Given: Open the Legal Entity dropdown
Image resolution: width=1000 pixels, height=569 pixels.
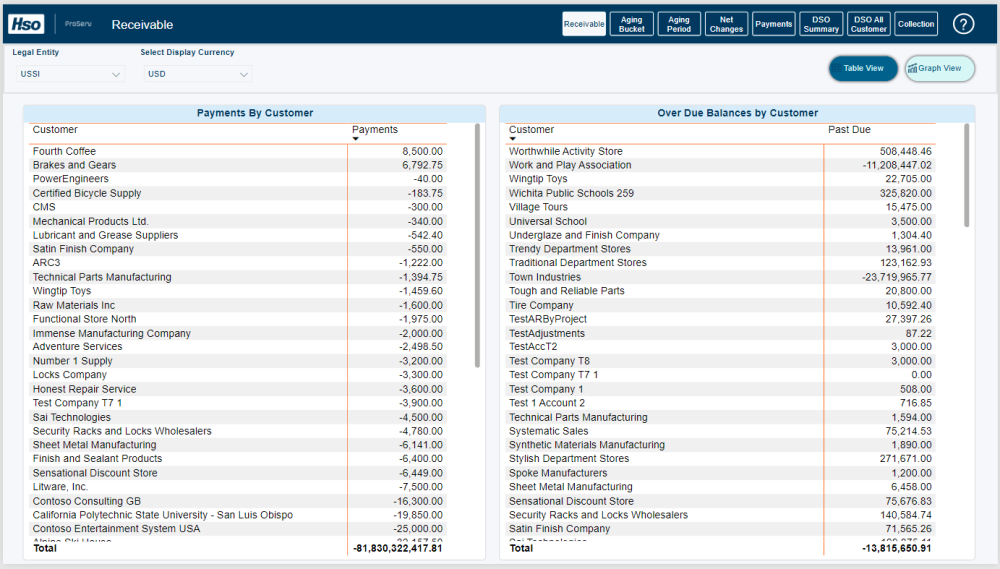Looking at the screenshot, I should (68, 74).
